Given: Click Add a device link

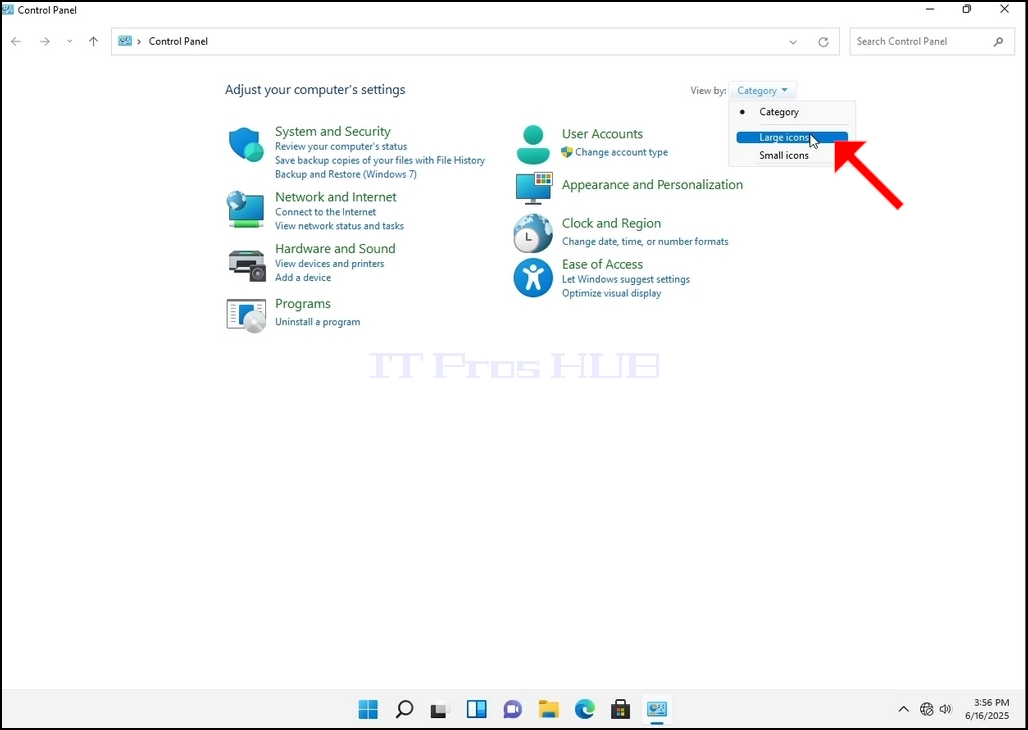Looking at the screenshot, I should 303,277.
